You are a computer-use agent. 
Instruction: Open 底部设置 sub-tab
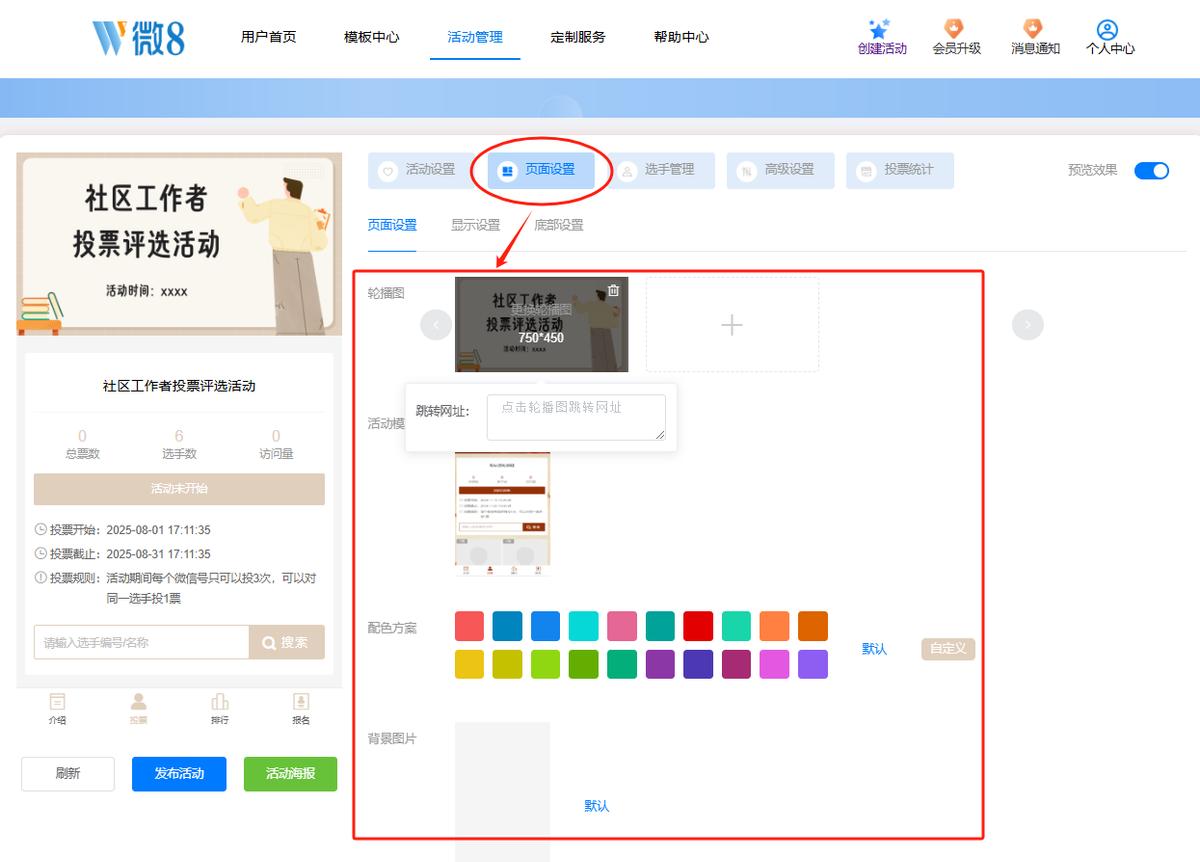click(x=559, y=225)
